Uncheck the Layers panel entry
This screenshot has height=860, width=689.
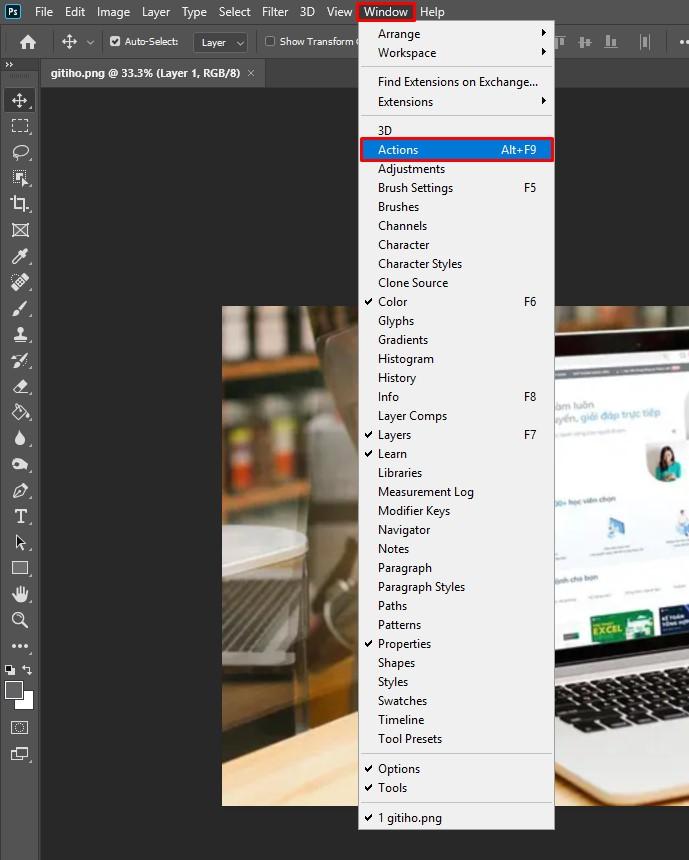(x=456, y=435)
